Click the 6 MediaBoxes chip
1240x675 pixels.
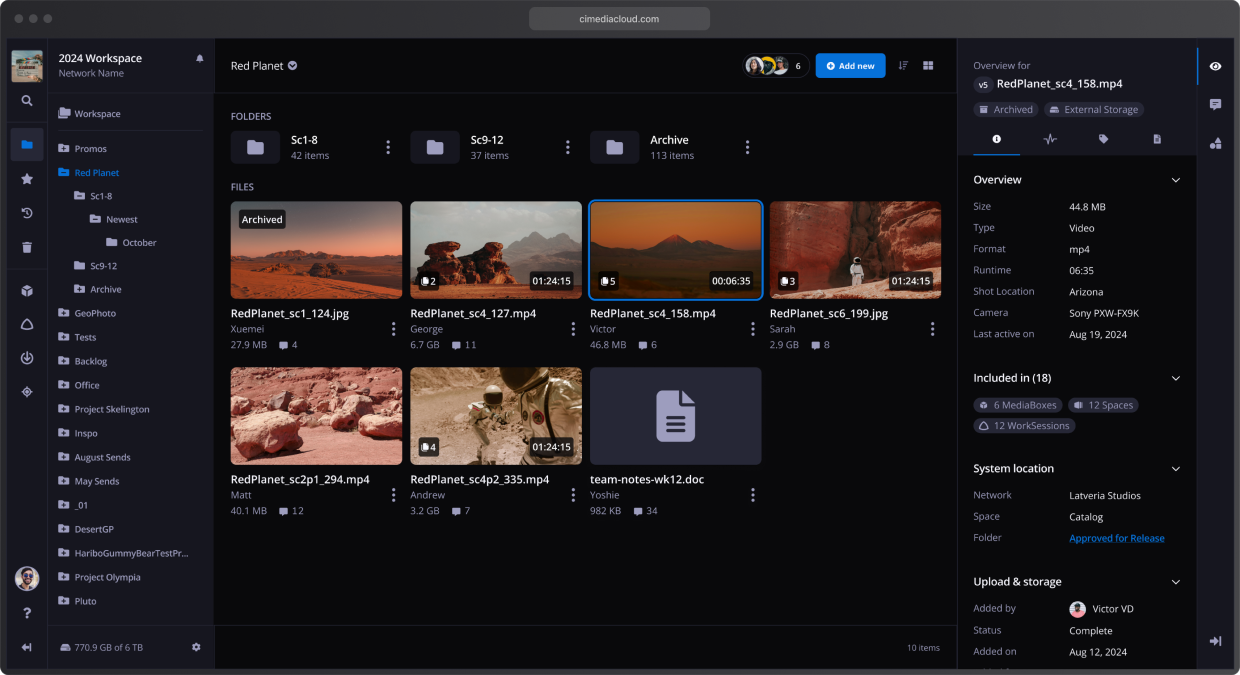pos(1018,405)
